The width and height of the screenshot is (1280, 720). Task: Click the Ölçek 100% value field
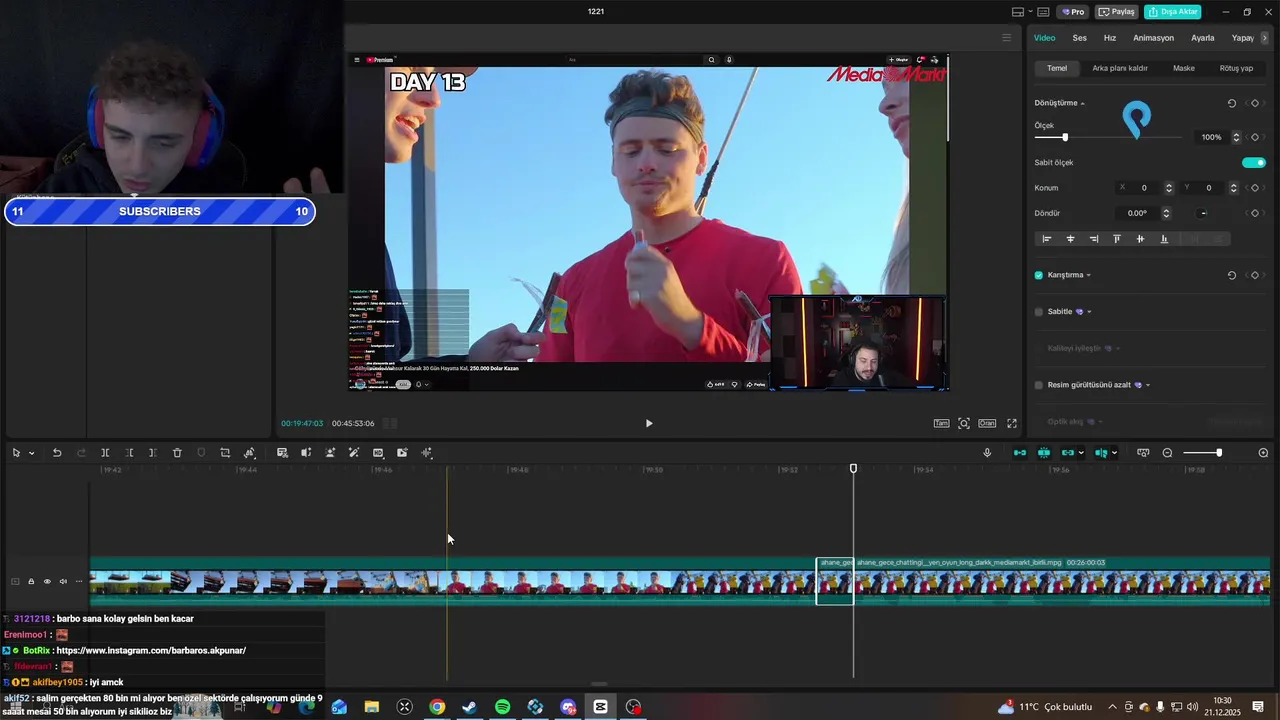point(1212,137)
